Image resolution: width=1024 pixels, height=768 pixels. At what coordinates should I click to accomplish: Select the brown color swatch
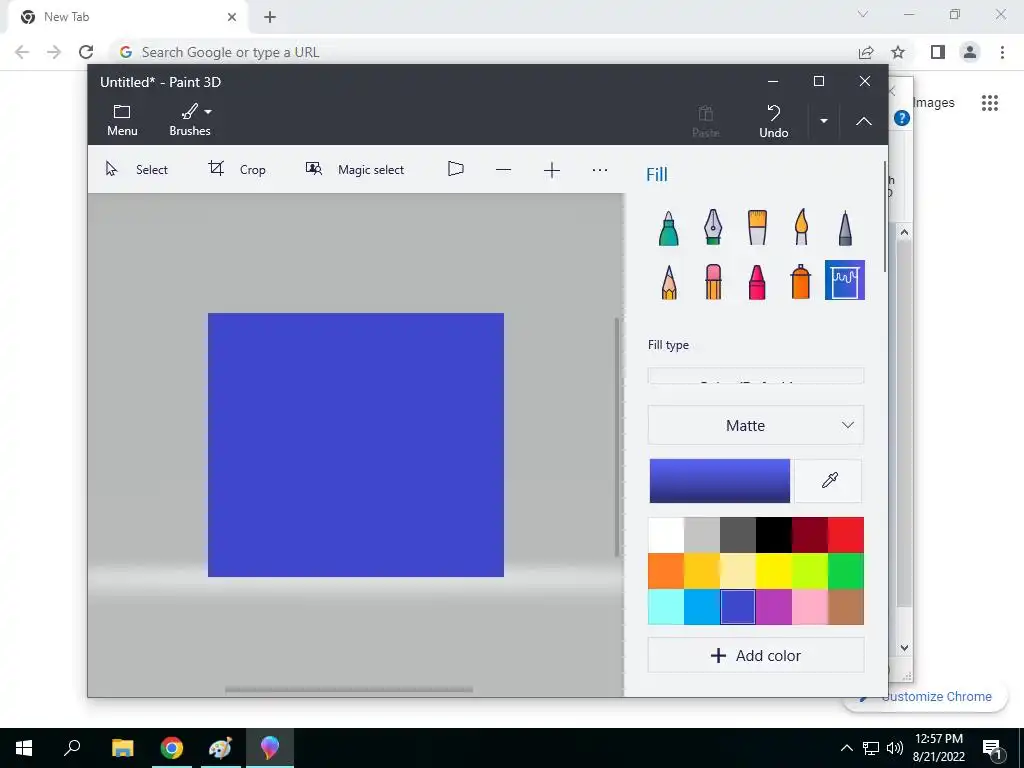coord(846,607)
